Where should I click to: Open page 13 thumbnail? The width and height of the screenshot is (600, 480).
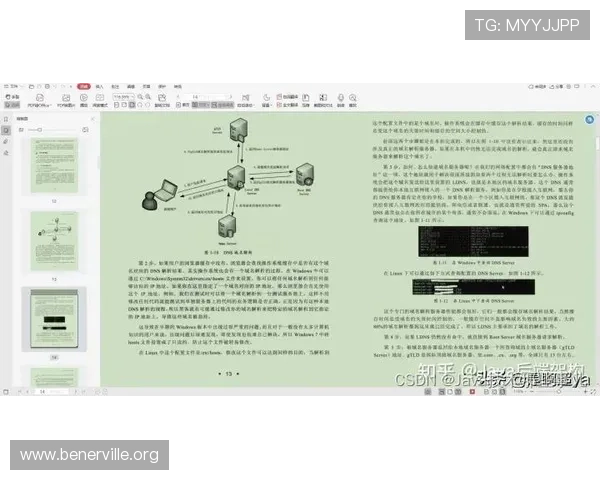click(x=54, y=241)
